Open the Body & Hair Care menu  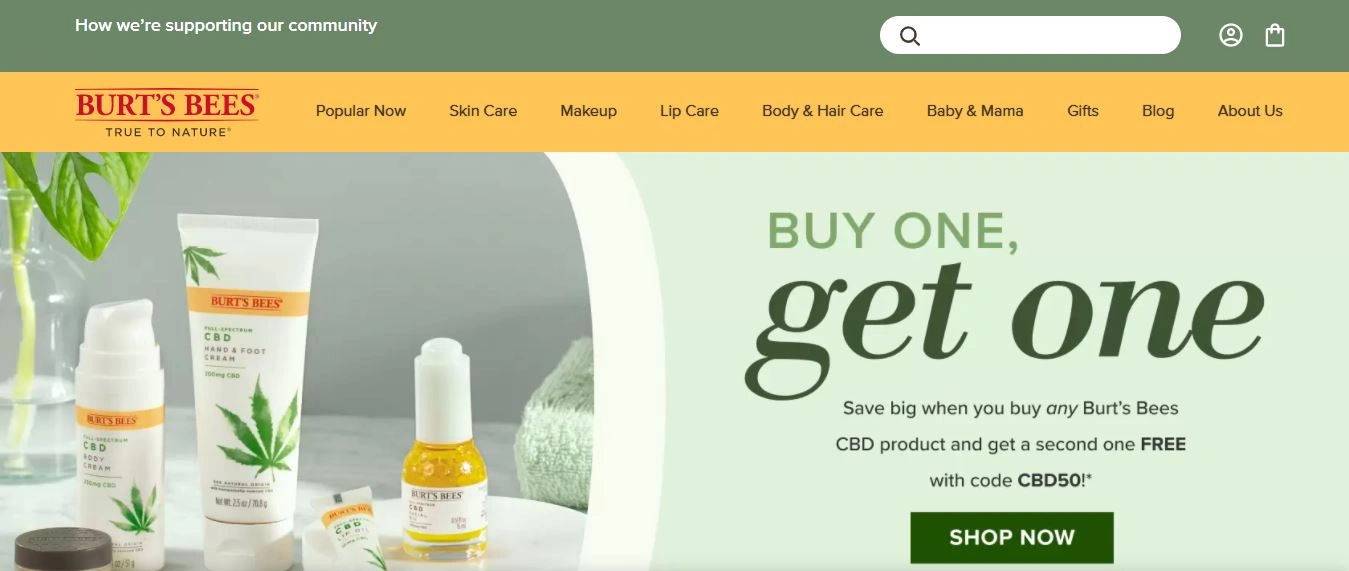822,111
